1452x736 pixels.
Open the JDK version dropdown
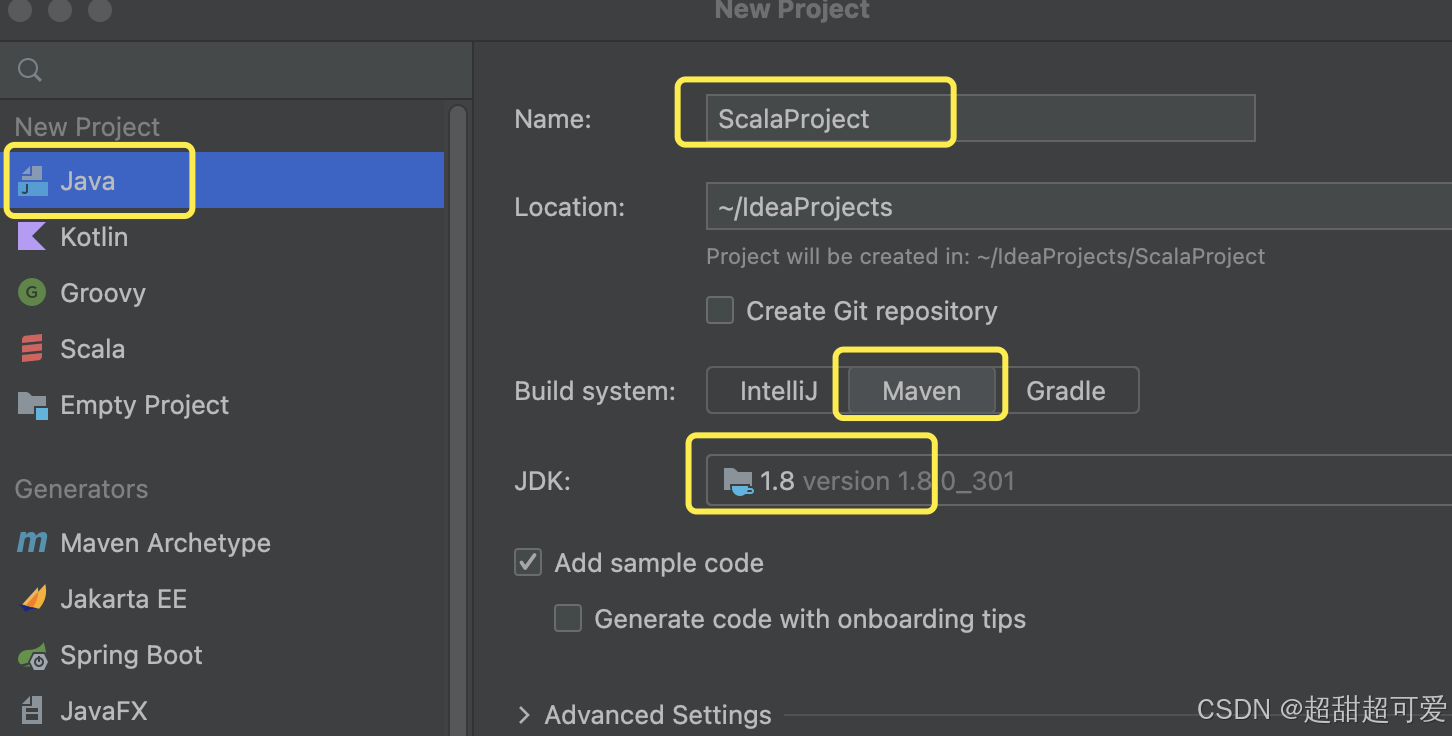1079,481
